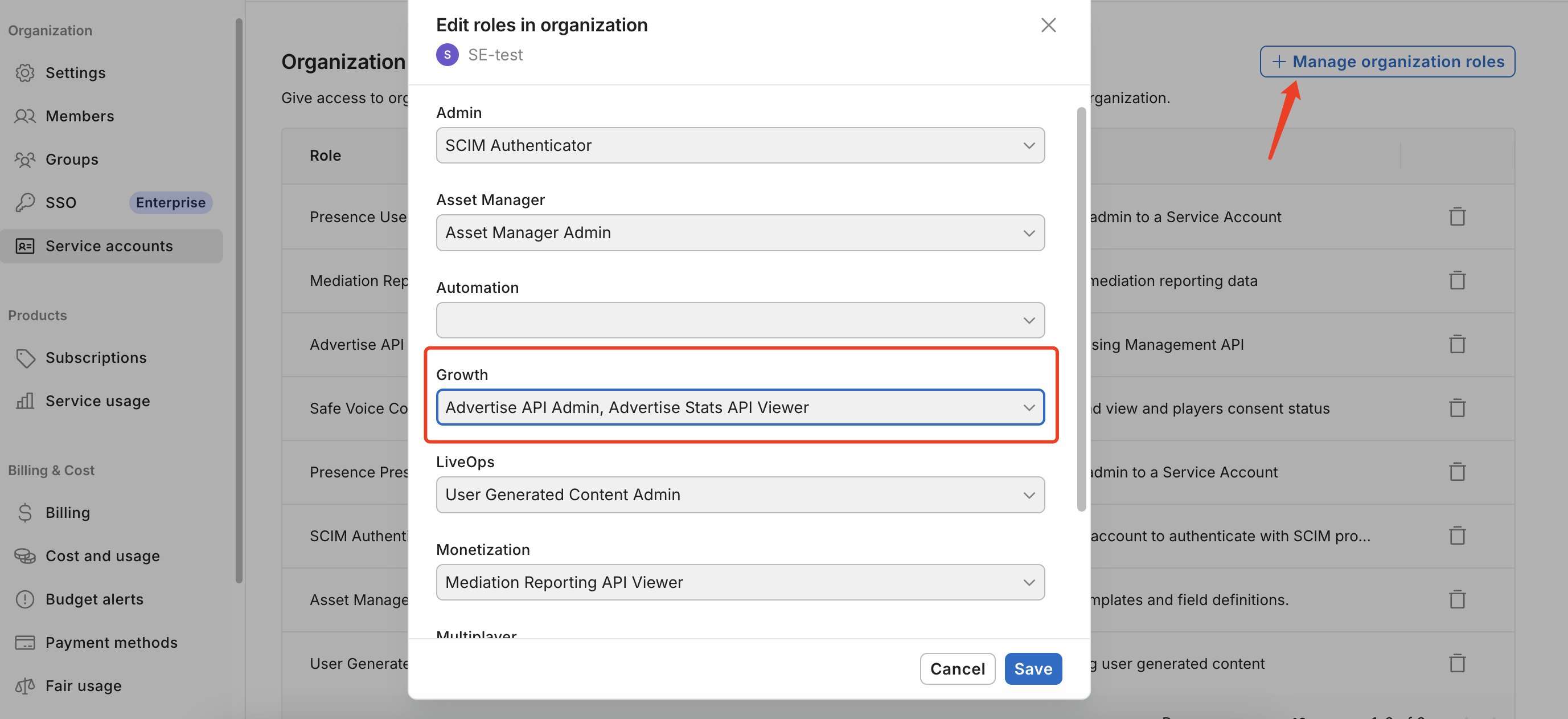Click the Fair usage scales icon
1568x719 pixels.
[24, 685]
